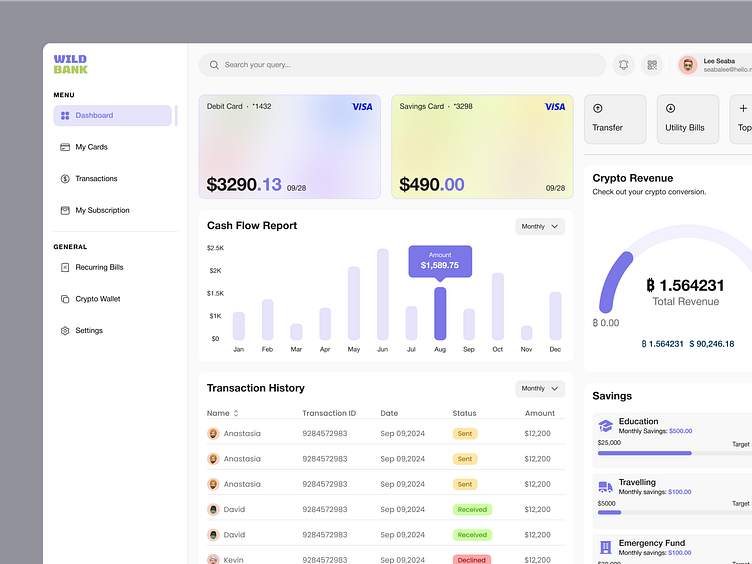The image size is (752, 564).
Task: Click sort icon beside Name column
Action: 236,413
